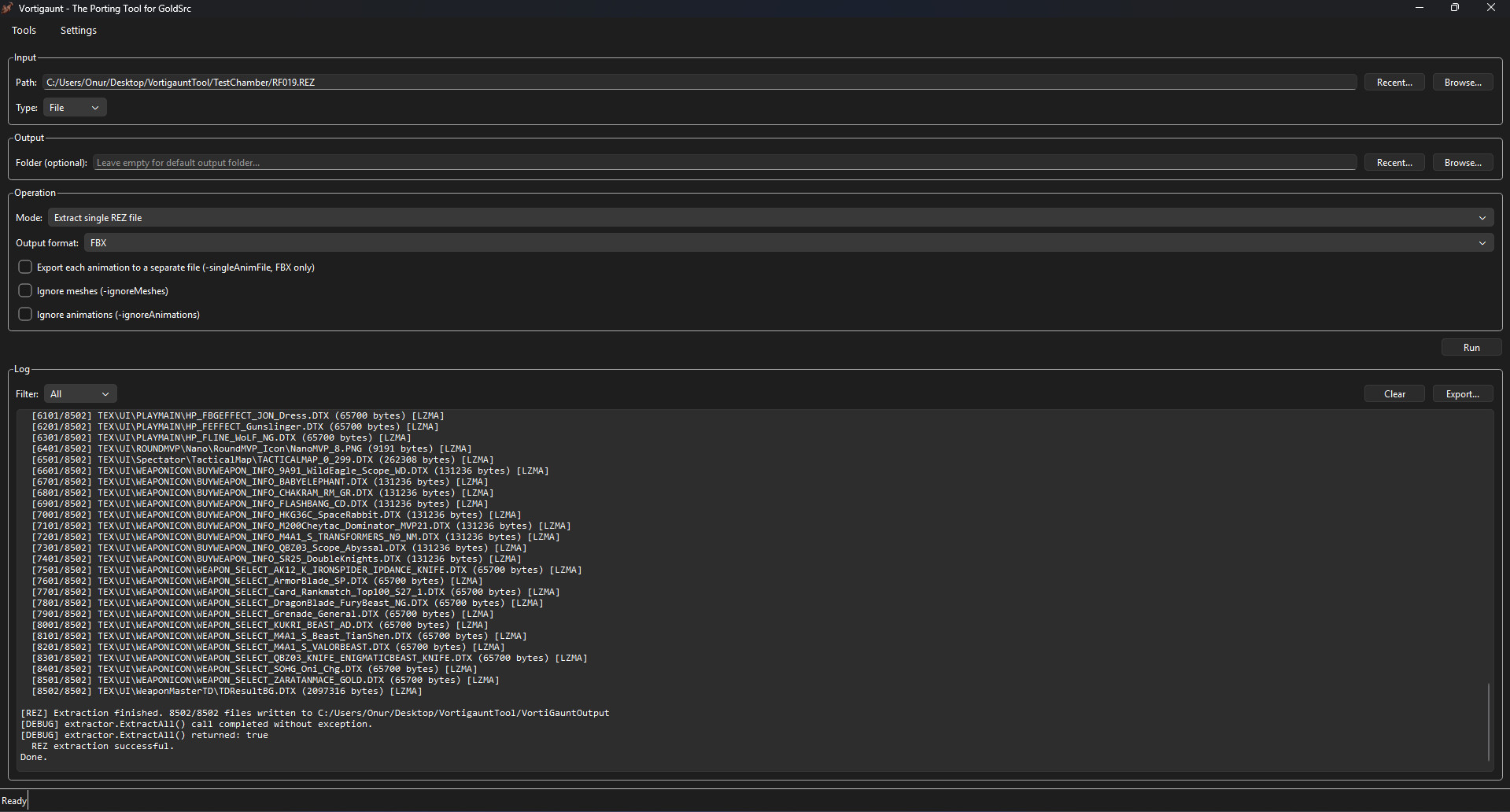The height and width of the screenshot is (812, 1510).
Task: Clear the log output
Action: [1394, 394]
